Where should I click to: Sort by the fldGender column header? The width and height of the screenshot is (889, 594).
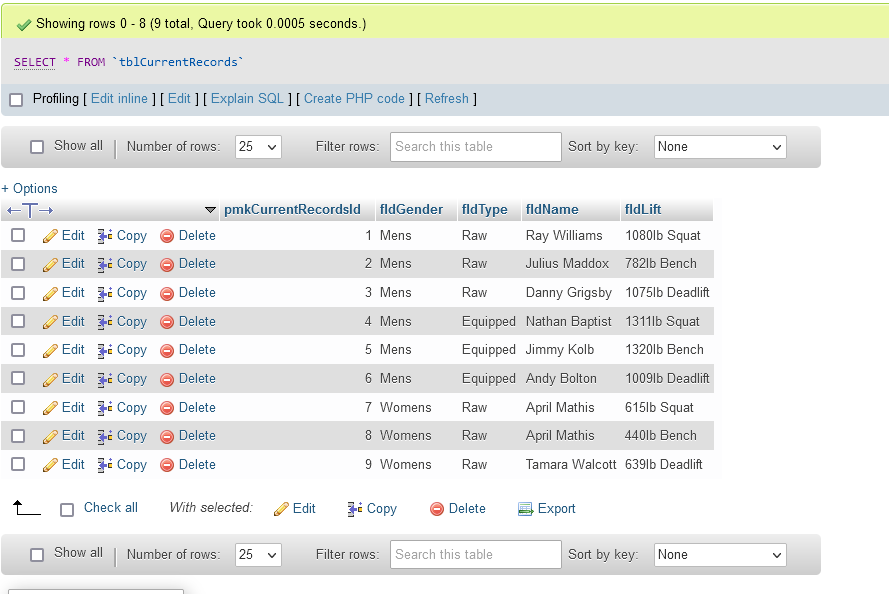click(411, 210)
